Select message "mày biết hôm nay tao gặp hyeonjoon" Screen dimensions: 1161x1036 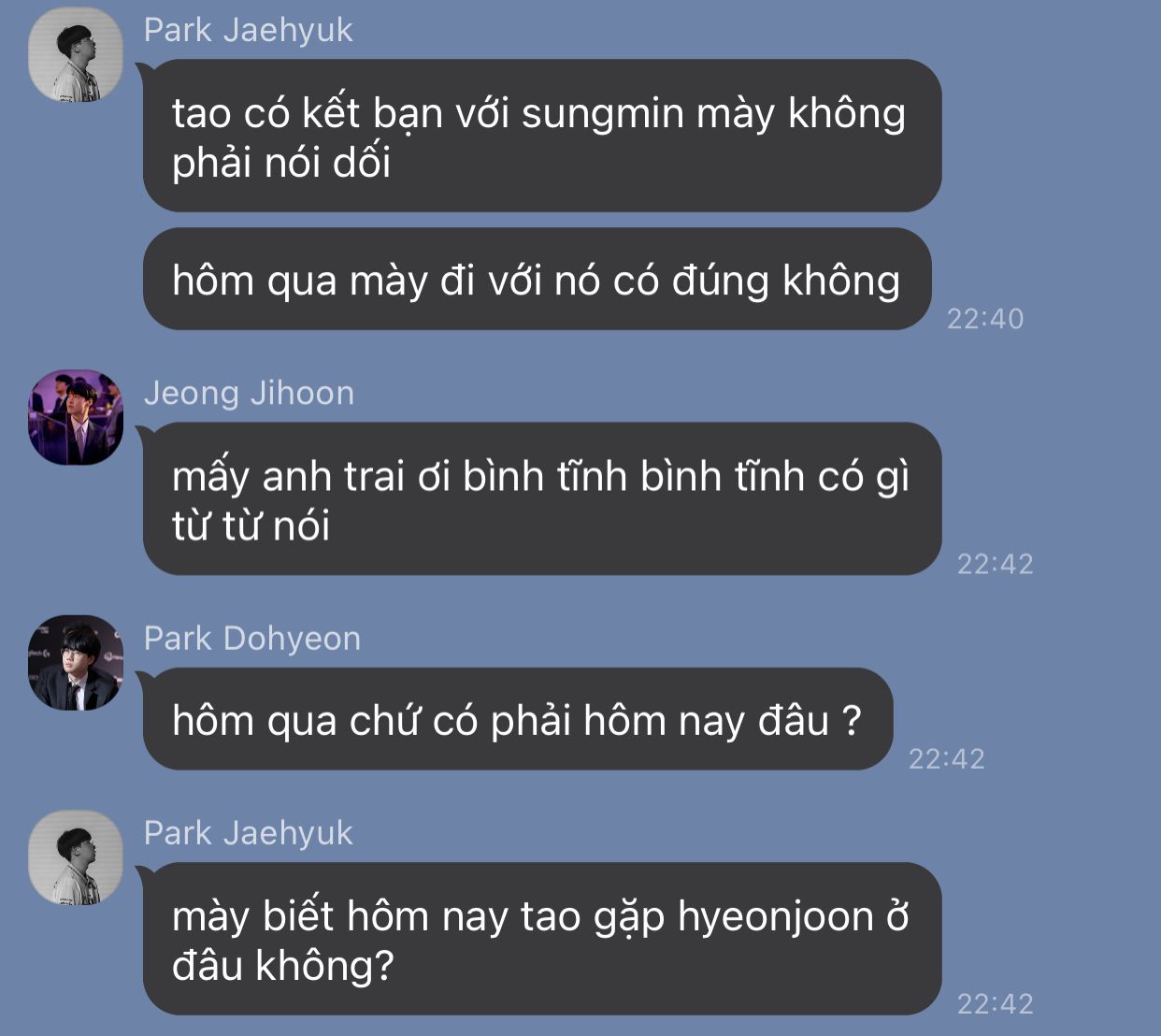pyautogui.click(x=542, y=939)
